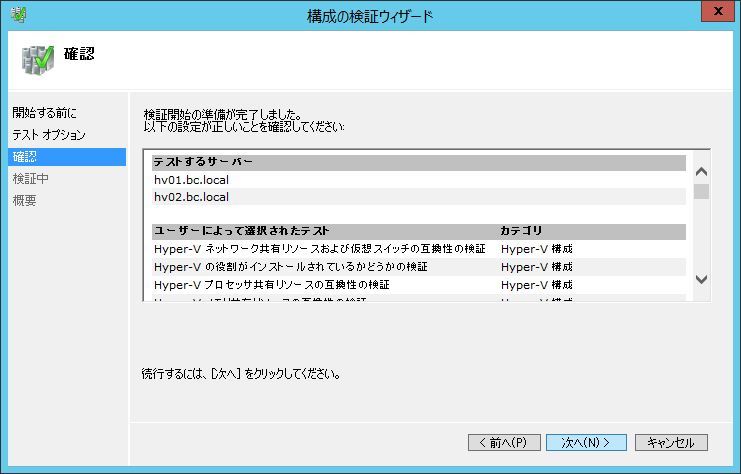Click the wizard icon in title bar
Viewport: 741px width, 474px height.
tap(18, 15)
